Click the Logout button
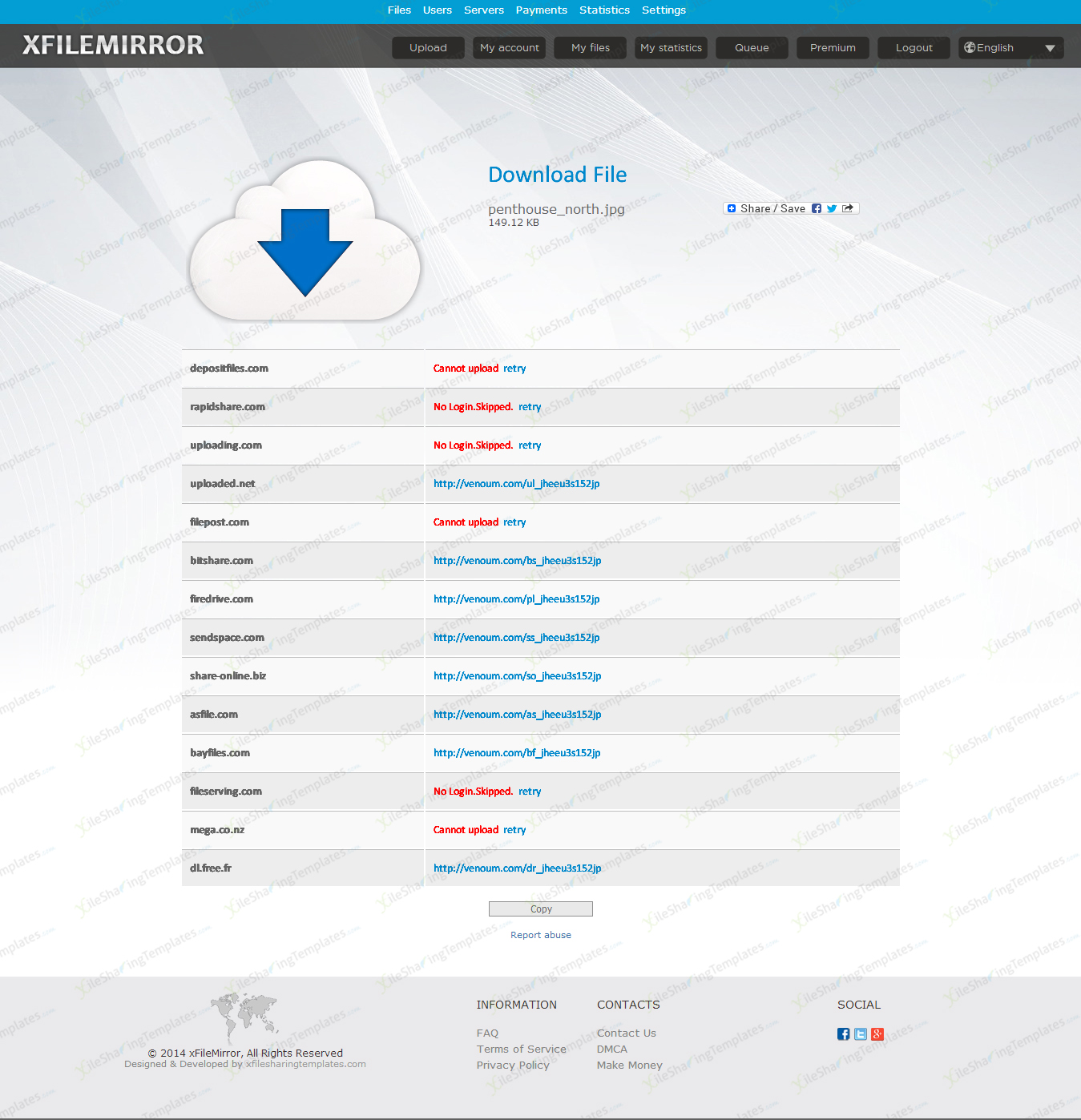This screenshot has width=1081, height=1120. click(x=914, y=48)
